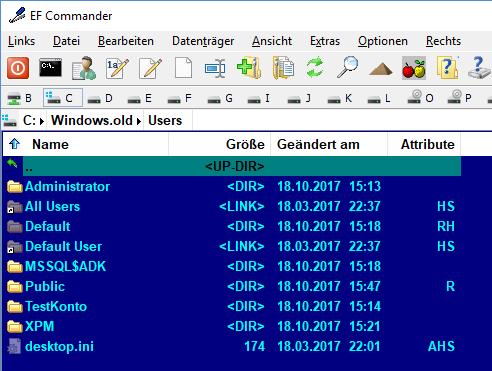Click the rename text-cursor icon

[x=215, y=68]
